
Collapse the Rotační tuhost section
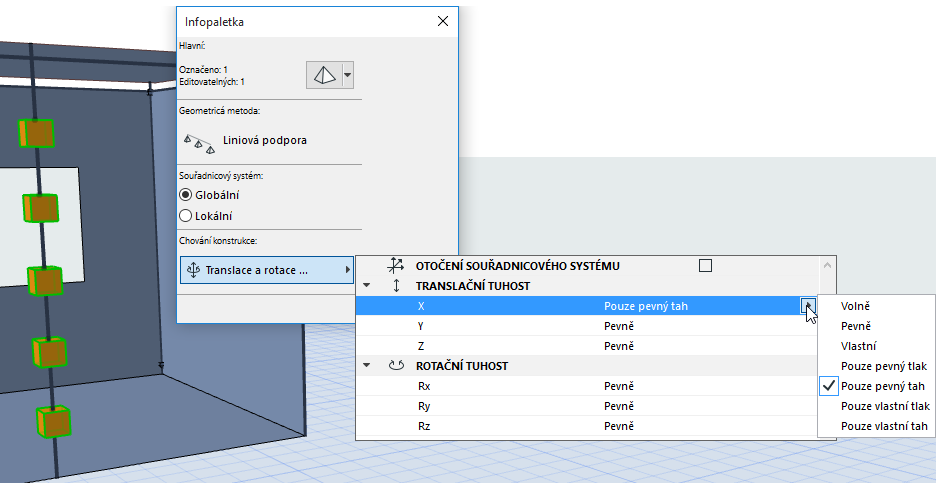[x=367, y=365]
